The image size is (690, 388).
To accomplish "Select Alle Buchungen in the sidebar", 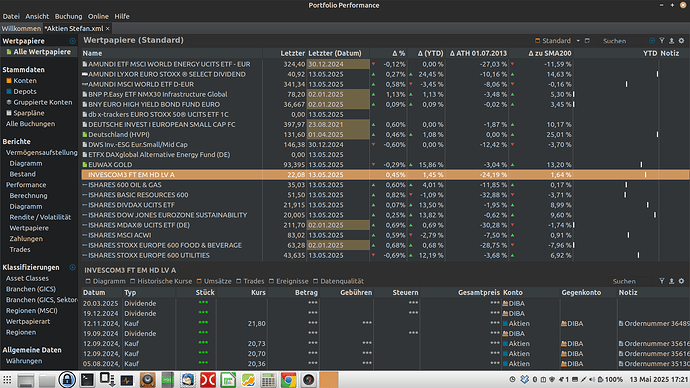I will (x=30, y=124).
